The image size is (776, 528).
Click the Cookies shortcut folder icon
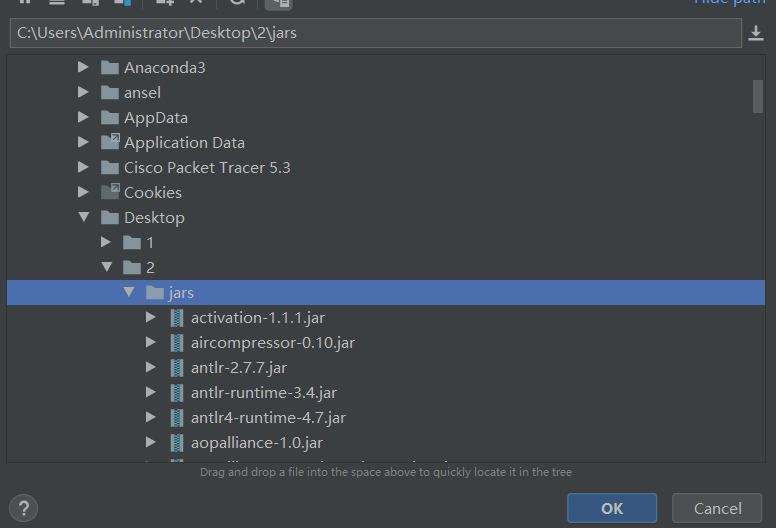[109, 192]
